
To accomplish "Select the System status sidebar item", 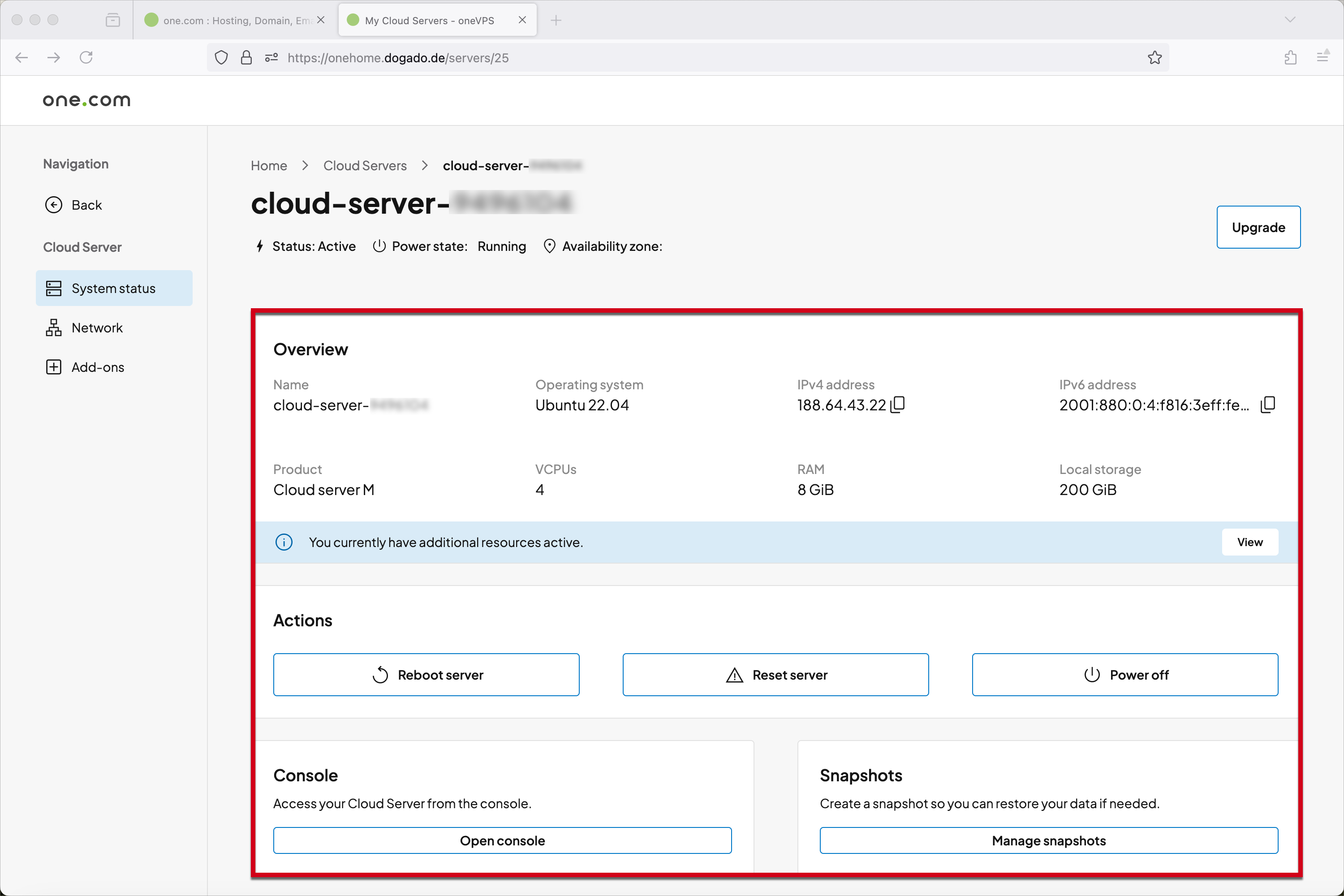I will click(x=113, y=288).
